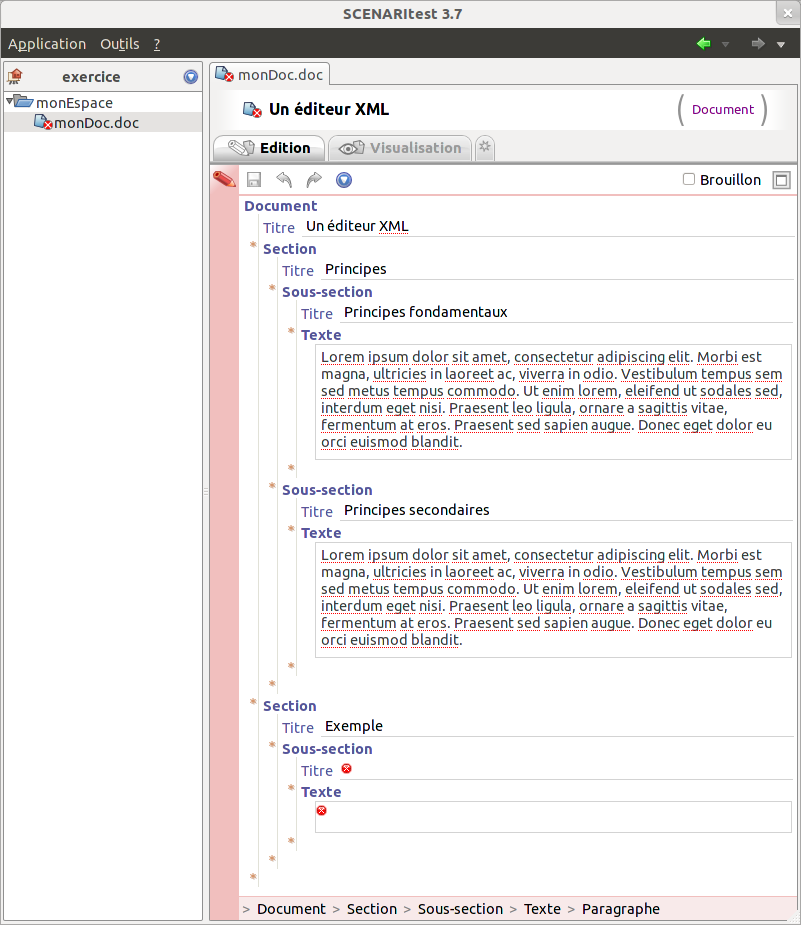The height and width of the screenshot is (925, 801).
Task: Switch to the monDoc.doc document tab
Action: 270,75
